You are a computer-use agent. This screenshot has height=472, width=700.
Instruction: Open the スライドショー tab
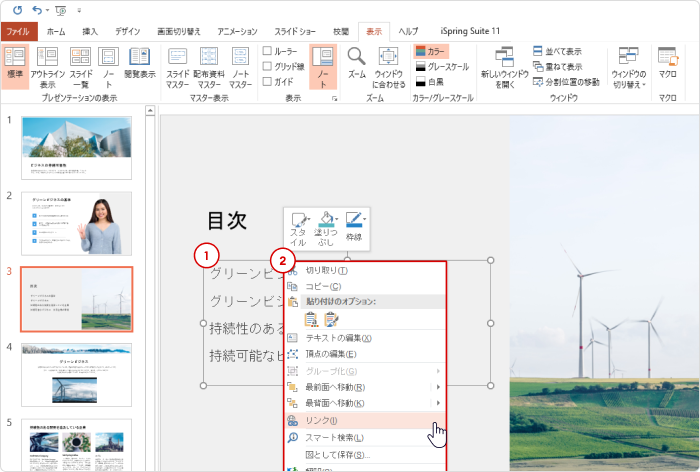(x=295, y=32)
